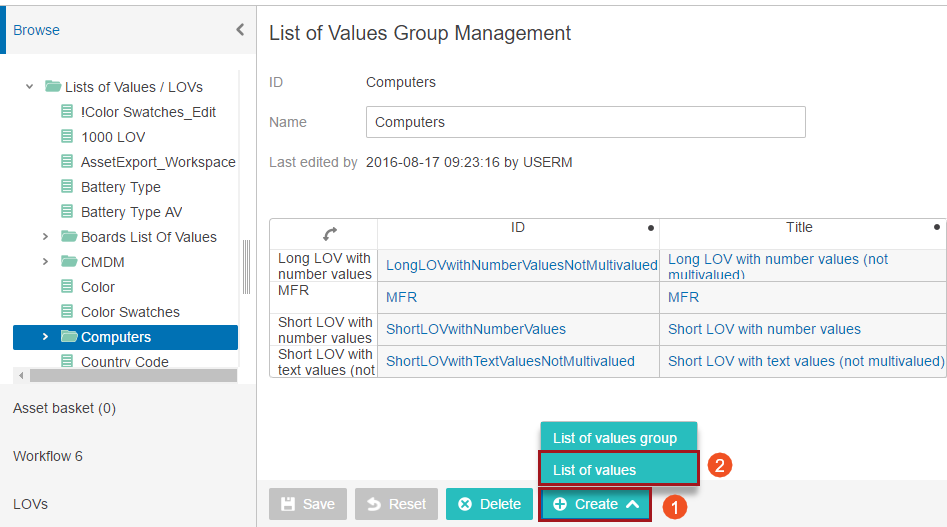Viewport: 947px width, 527px height.
Task: Choose List of values from the Create menu
Action: click(x=618, y=470)
